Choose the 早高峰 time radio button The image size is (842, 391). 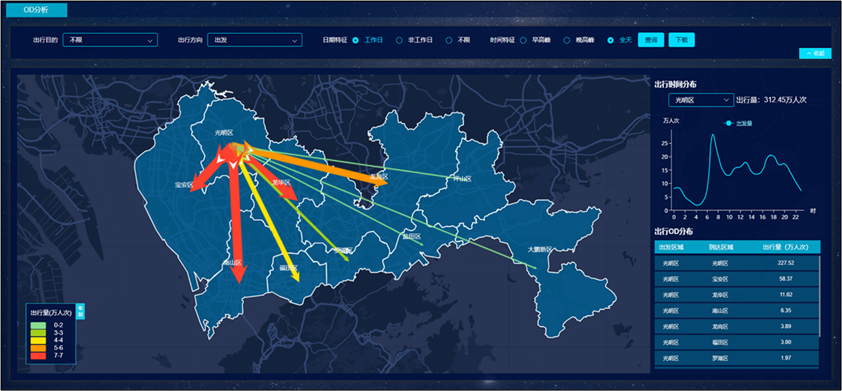(523, 40)
